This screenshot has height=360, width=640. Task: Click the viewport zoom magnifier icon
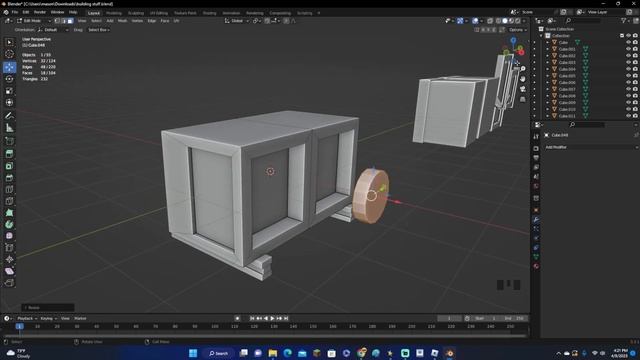pos(523,69)
